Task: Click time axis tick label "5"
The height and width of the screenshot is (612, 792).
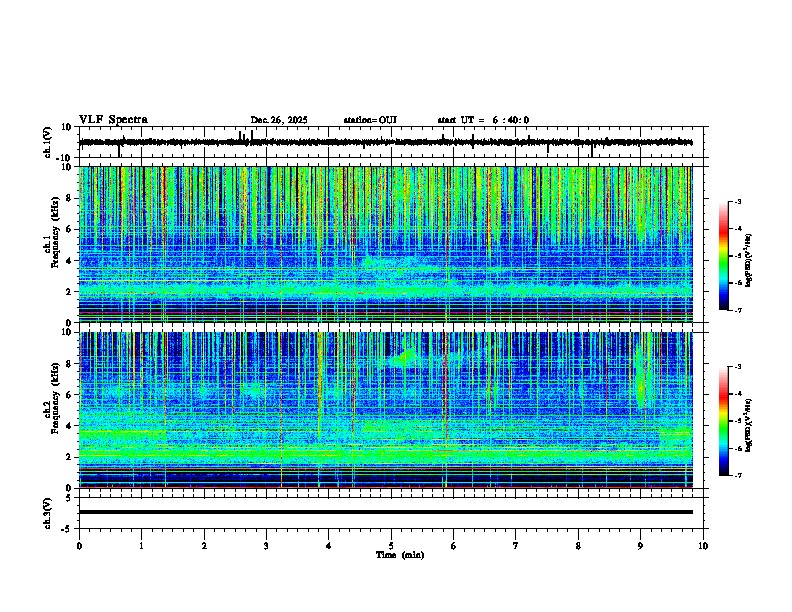Action: click(x=391, y=546)
